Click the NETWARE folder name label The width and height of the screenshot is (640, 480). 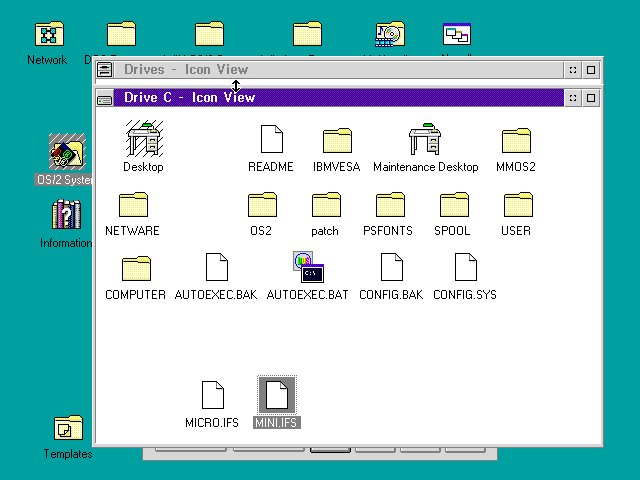point(132,231)
